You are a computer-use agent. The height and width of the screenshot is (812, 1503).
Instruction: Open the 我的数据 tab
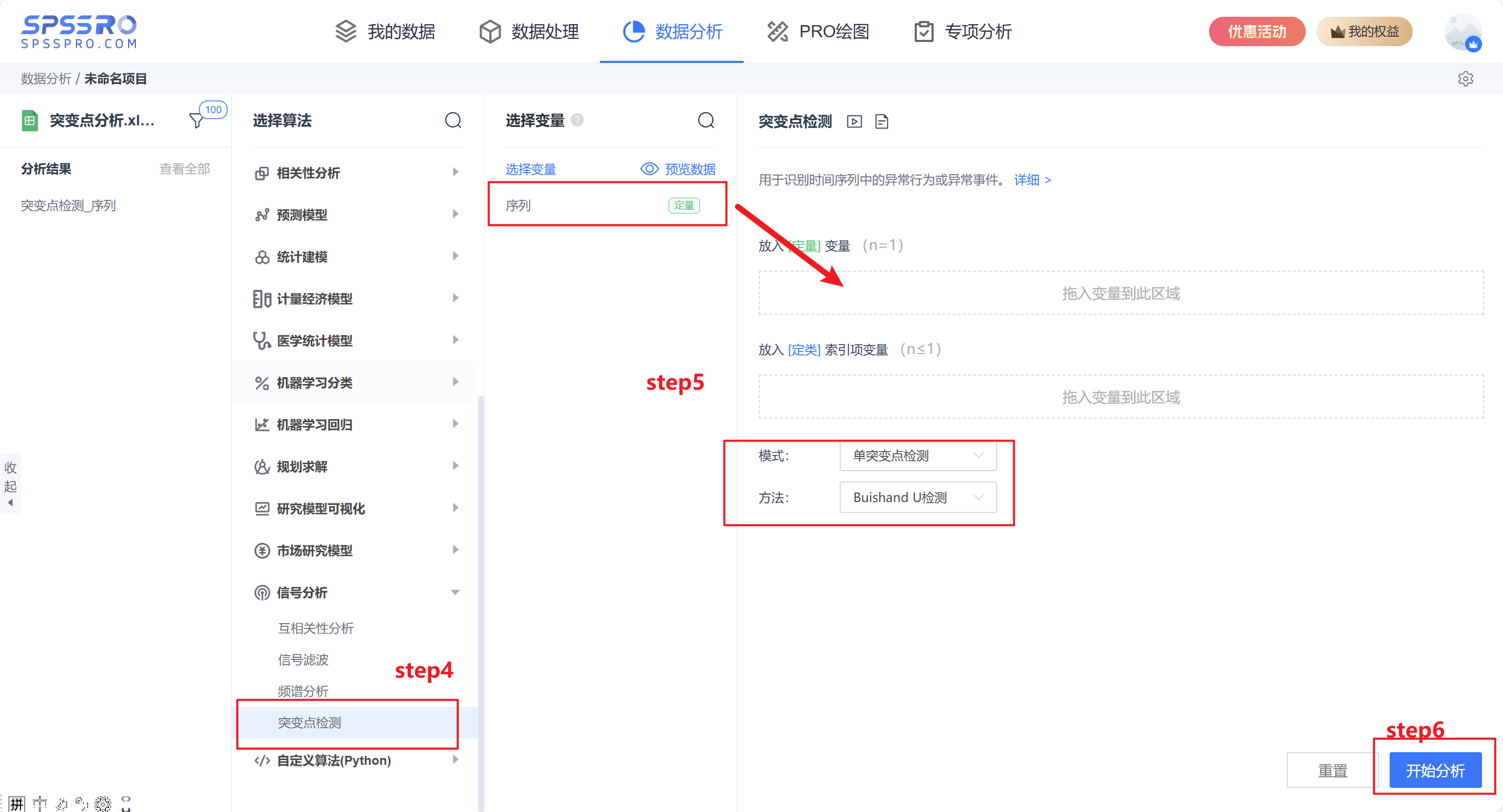pos(385,31)
